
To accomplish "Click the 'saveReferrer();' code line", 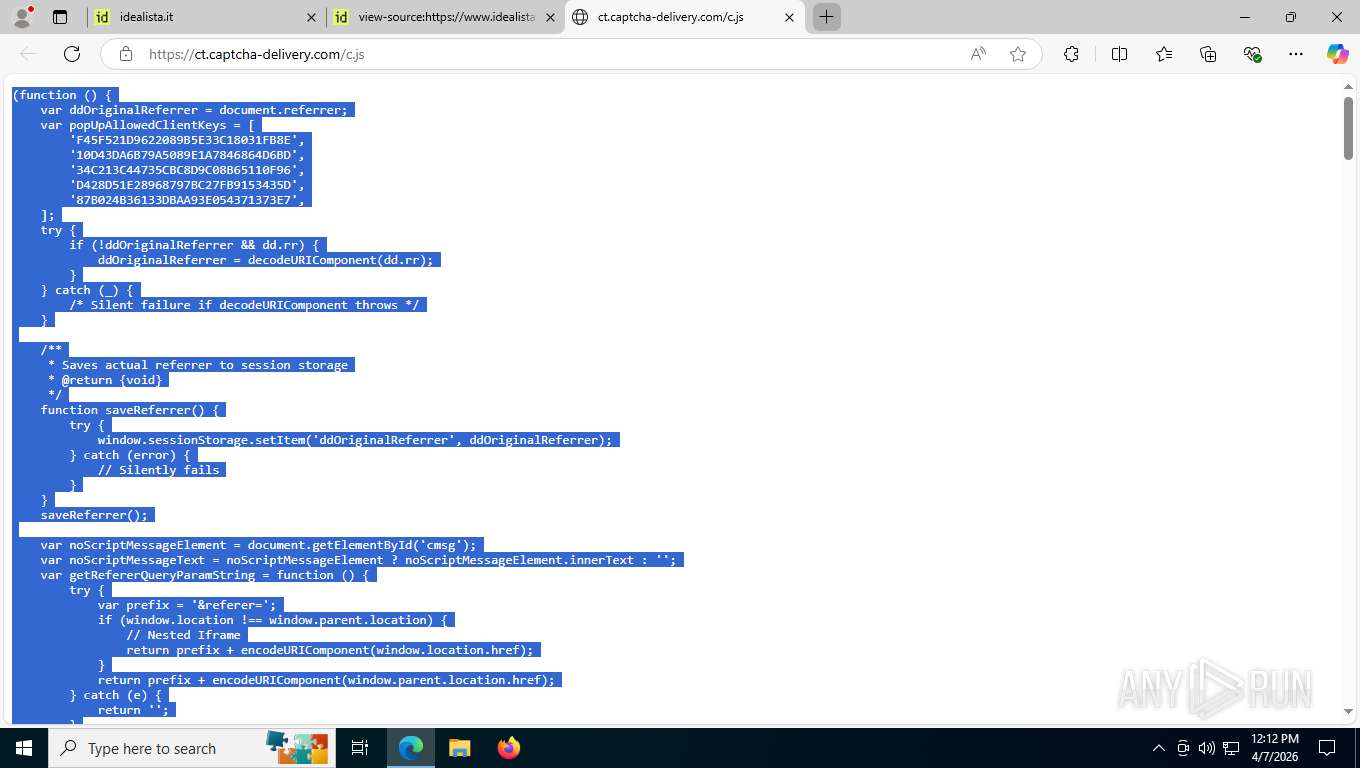I will [x=94, y=515].
